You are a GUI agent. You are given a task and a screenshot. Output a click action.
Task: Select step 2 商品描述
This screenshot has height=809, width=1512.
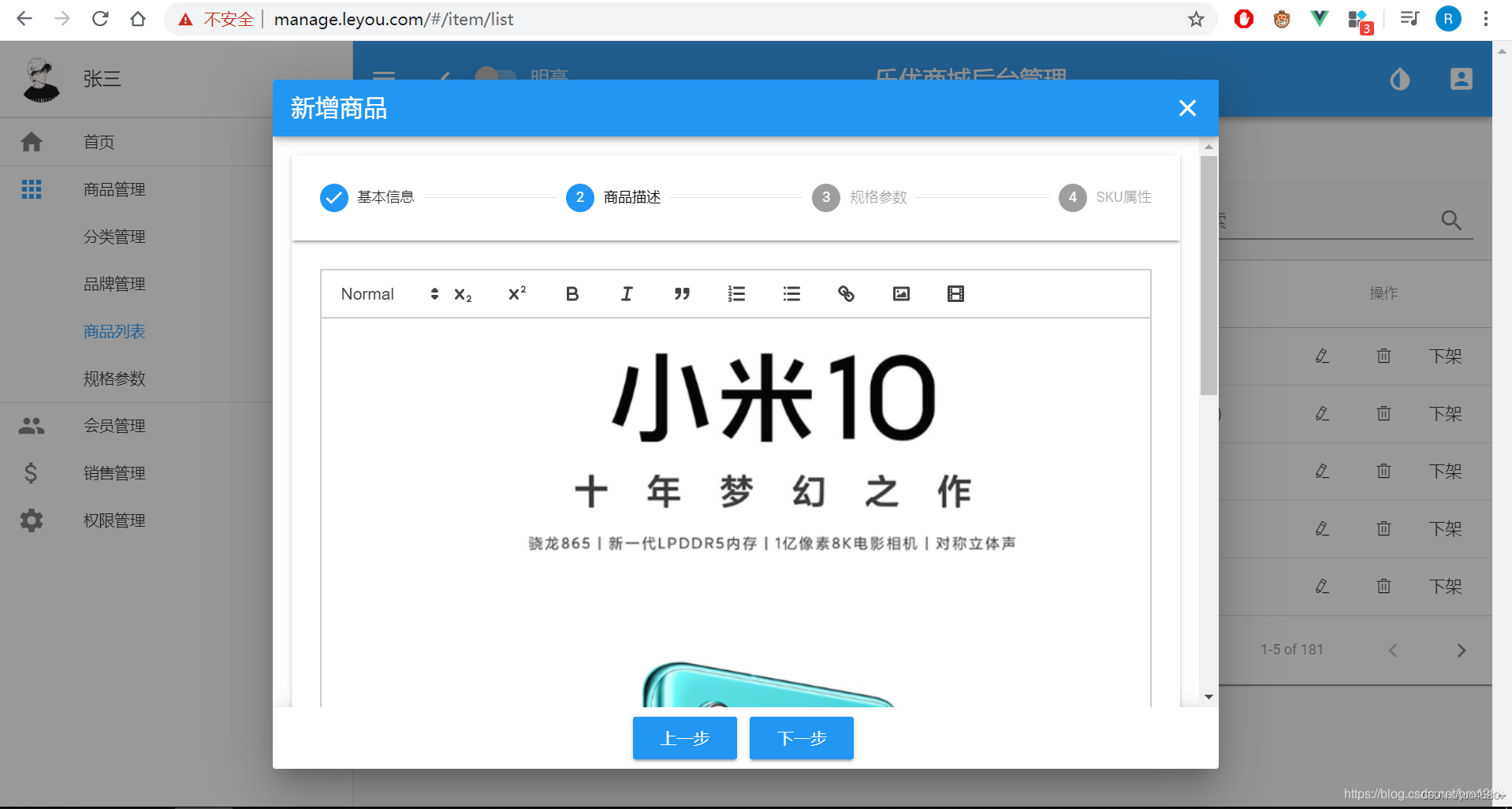(613, 197)
